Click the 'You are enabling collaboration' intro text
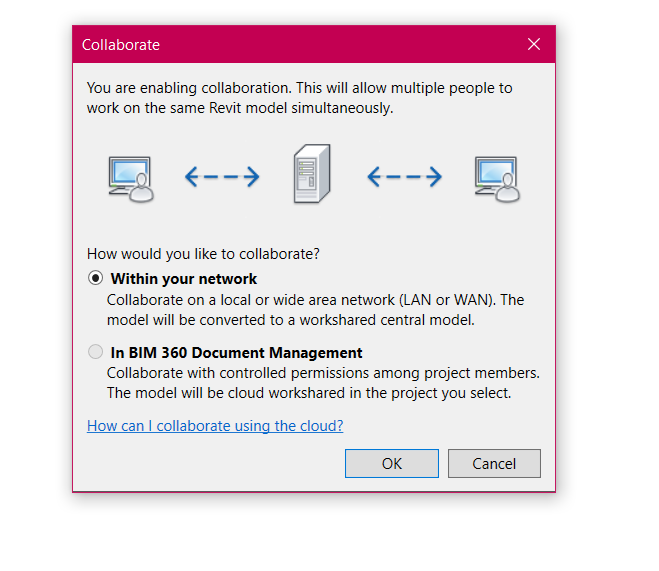Viewport: 659px width, 571px height. click(x=299, y=98)
